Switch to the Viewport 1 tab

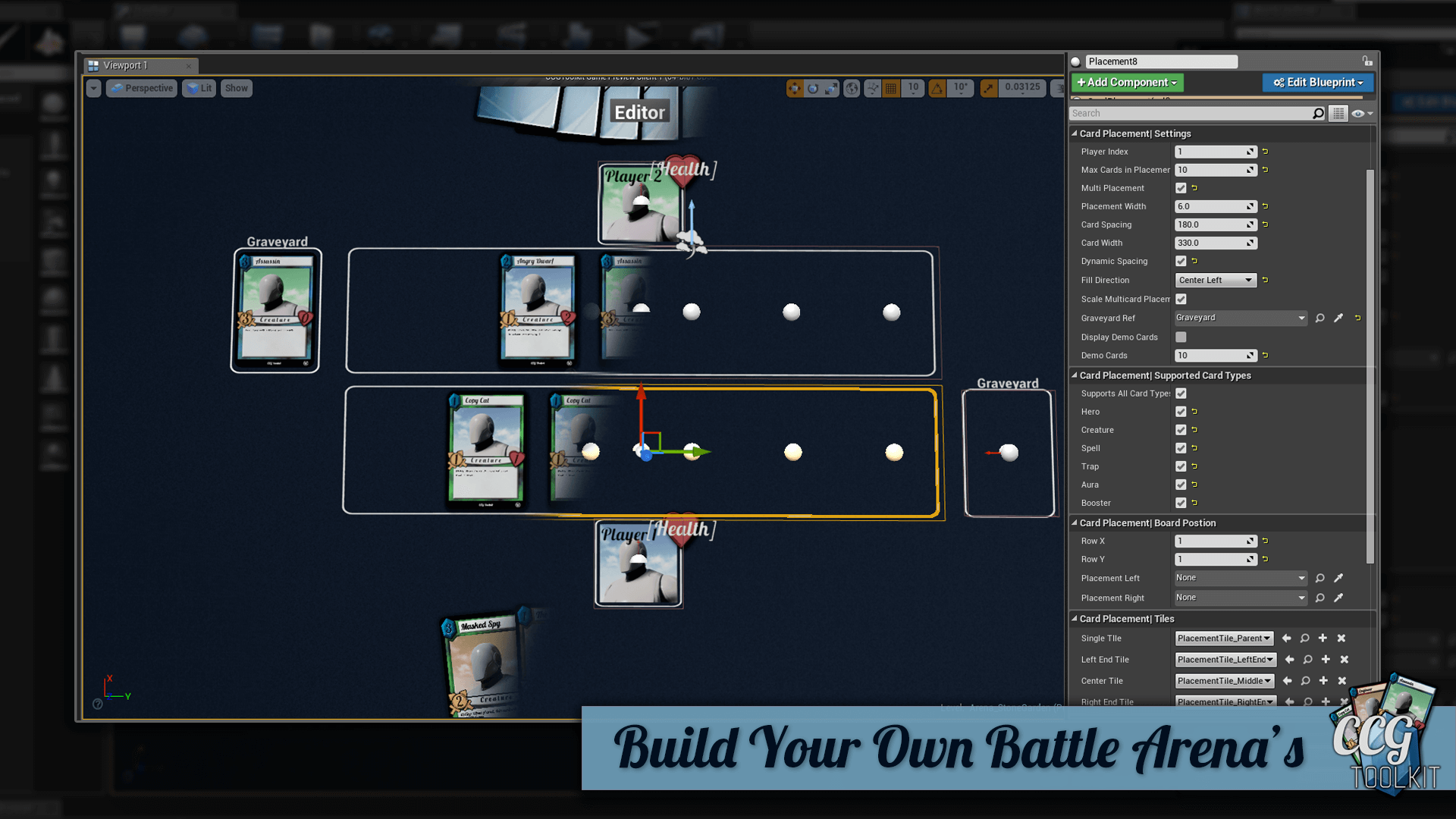point(126,66)
